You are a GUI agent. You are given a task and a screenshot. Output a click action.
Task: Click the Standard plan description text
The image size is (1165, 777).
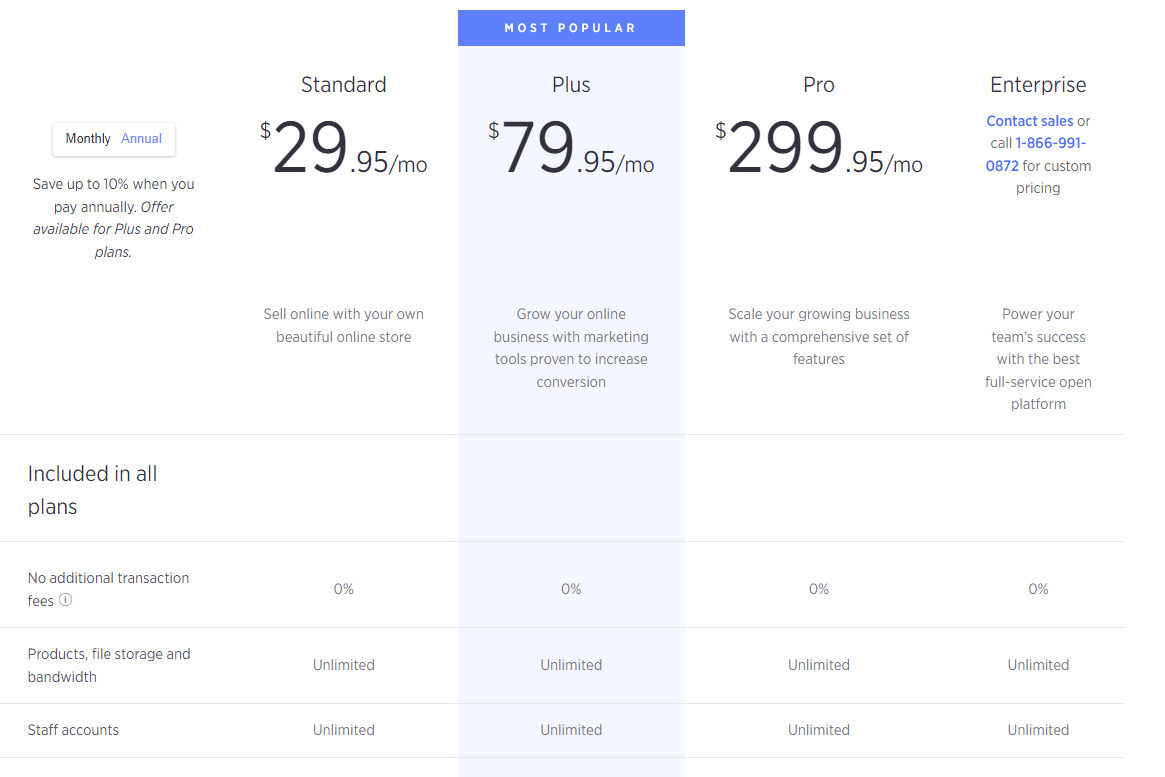coord(343,325)
